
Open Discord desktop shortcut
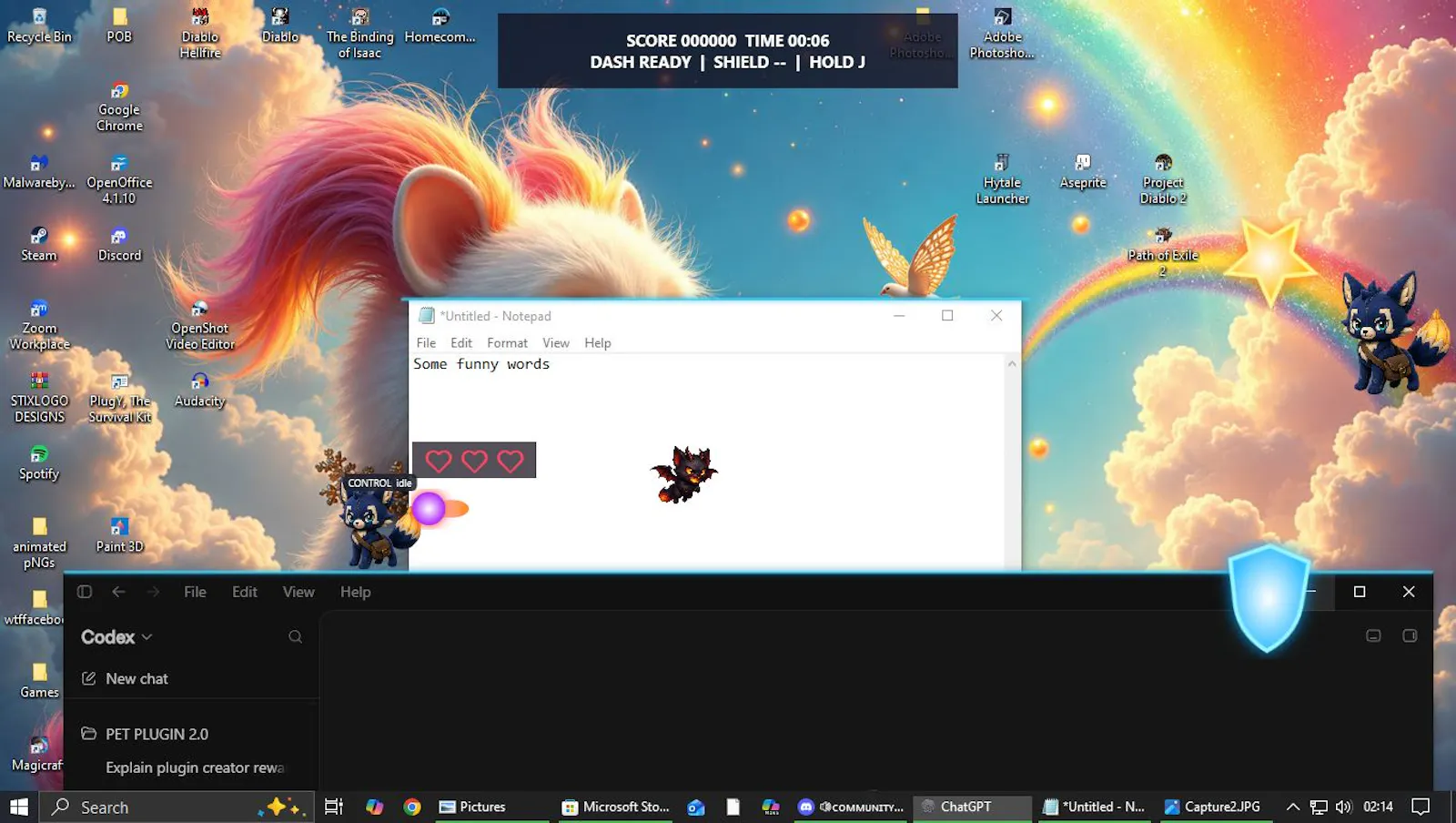pyautogui.click(x=119, y=245)
